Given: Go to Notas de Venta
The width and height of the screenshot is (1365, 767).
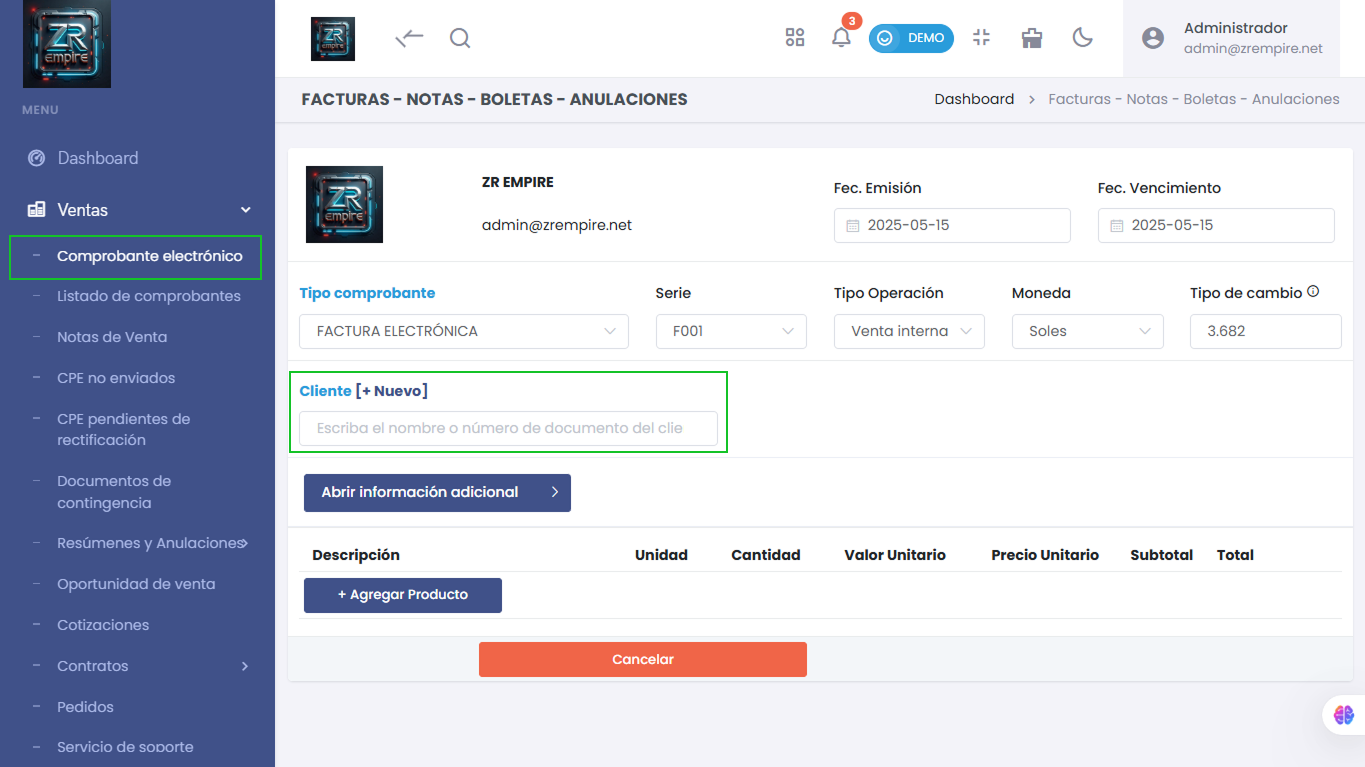Looking at the screenshot, I should click(x=112, y=337).
